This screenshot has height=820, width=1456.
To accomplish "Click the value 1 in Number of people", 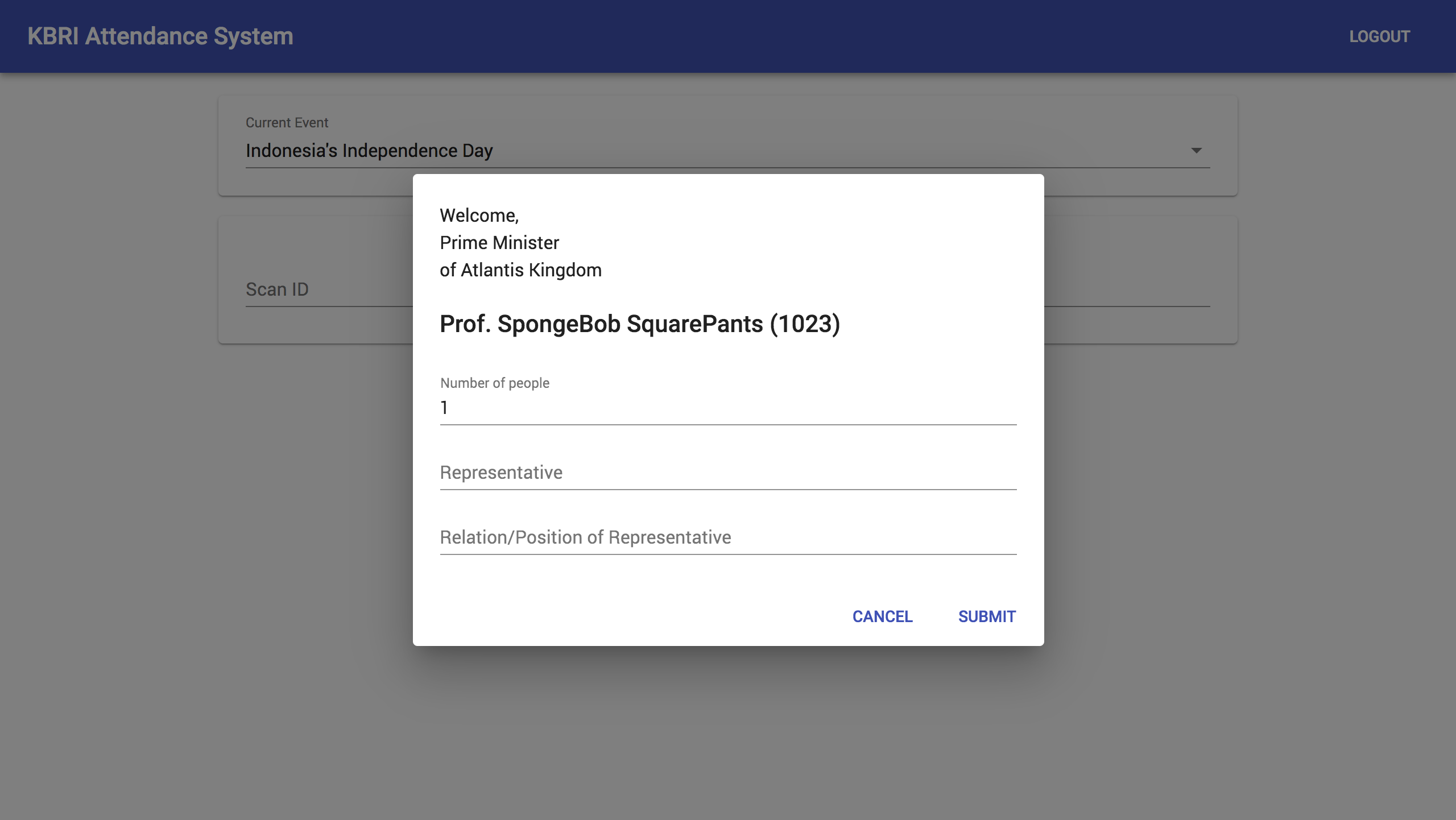I will tap(444, 408).
